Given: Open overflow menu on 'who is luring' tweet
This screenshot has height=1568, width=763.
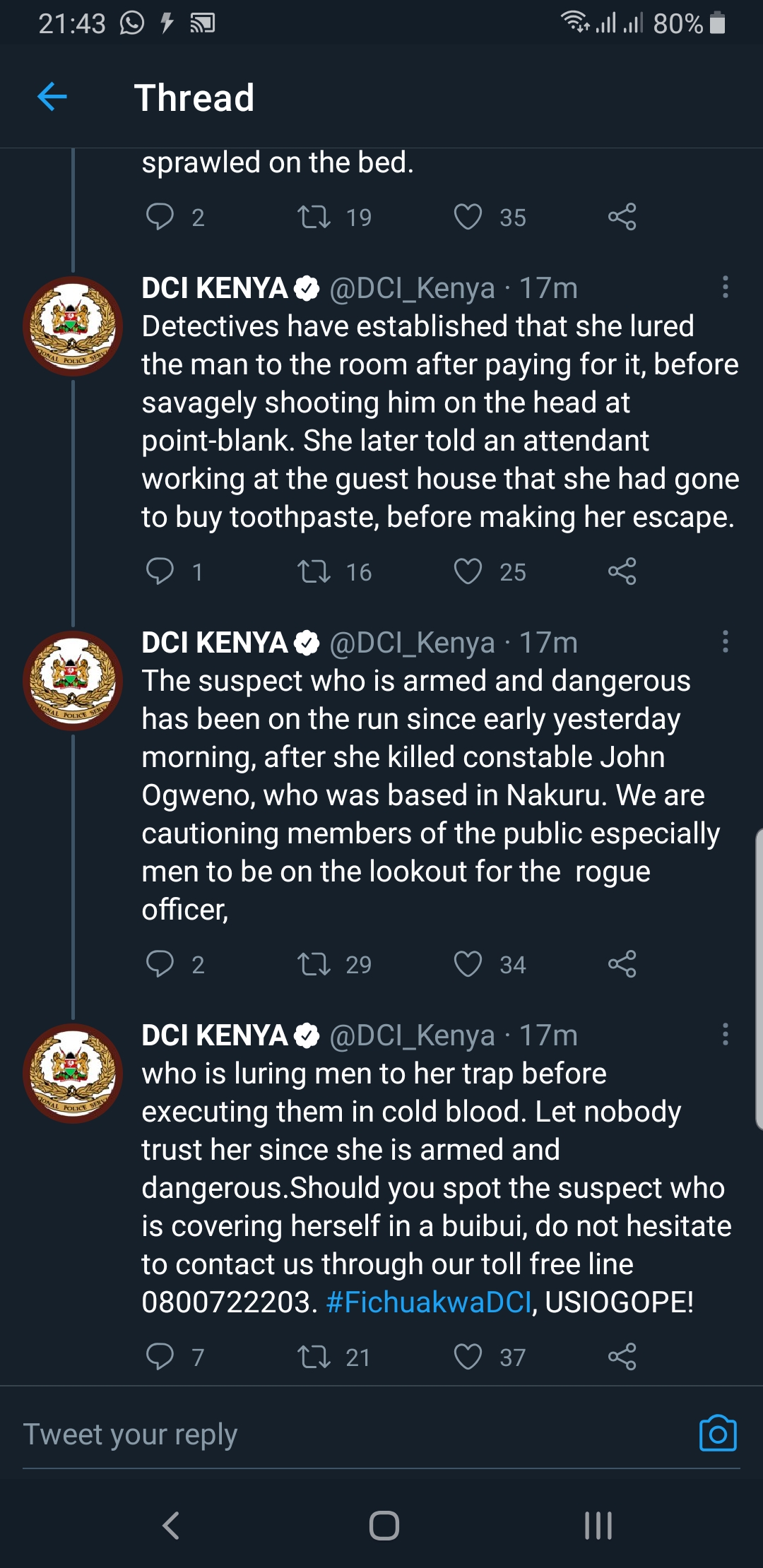Looking at the screenshot, I should coord(725,1034).
